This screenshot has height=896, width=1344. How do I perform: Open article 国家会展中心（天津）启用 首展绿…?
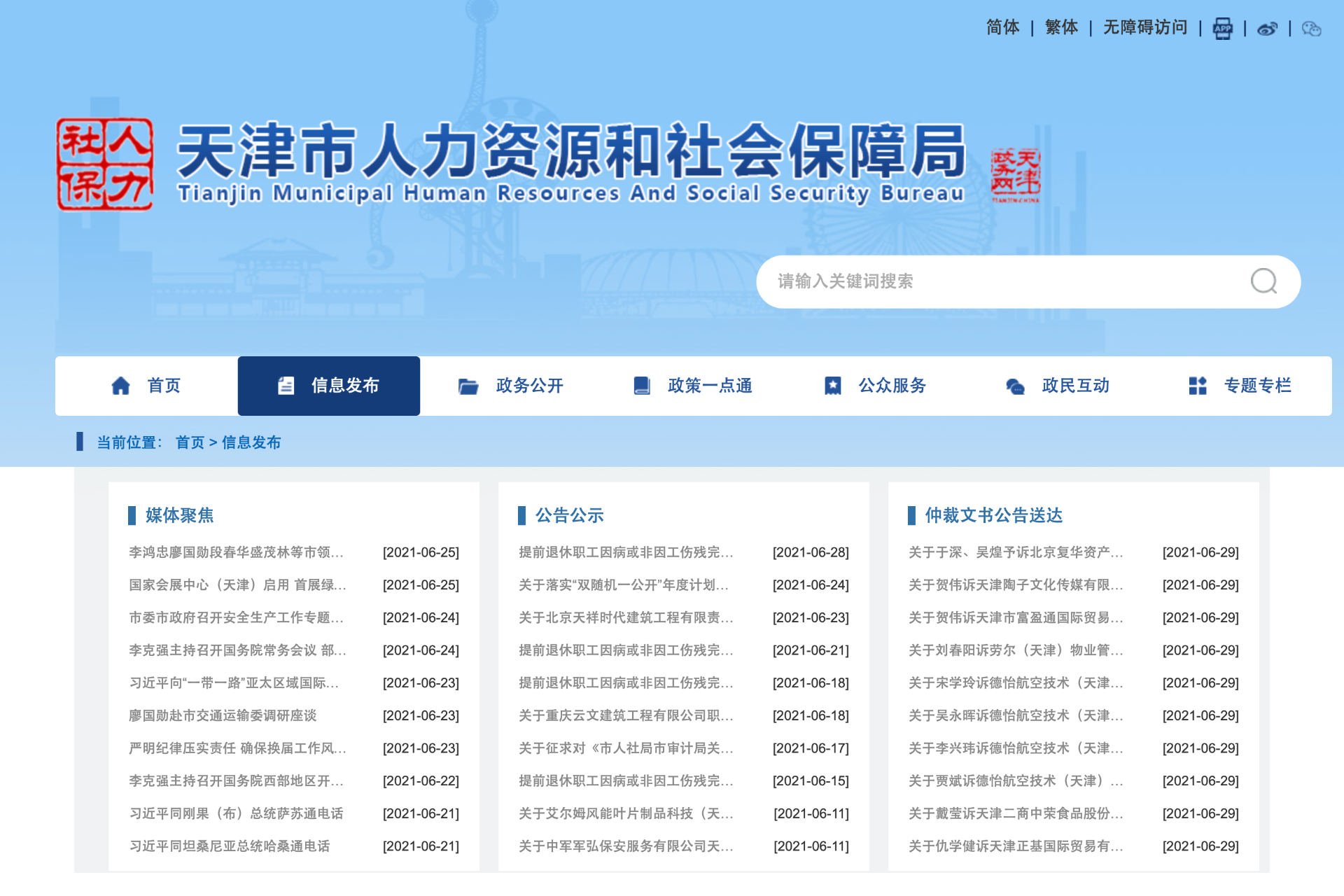coord(237,585)
